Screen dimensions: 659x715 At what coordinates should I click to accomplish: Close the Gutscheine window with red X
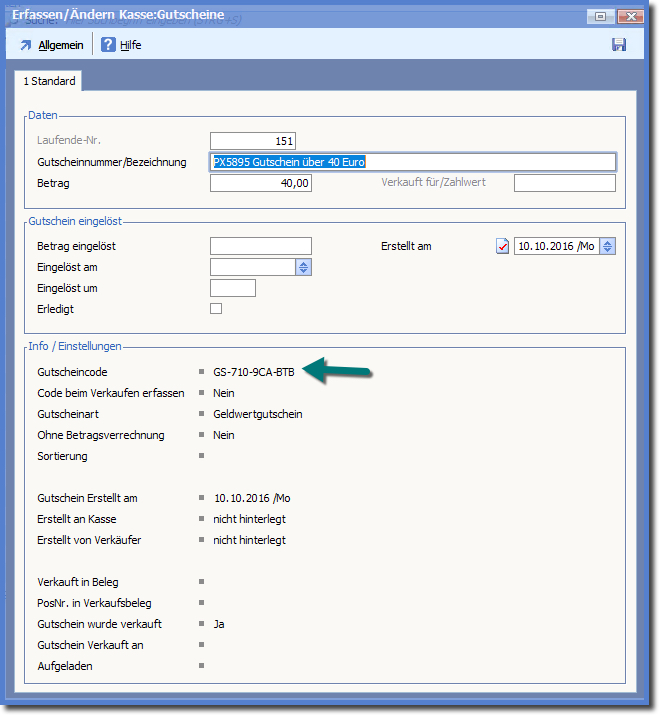[x=631, y=16]
